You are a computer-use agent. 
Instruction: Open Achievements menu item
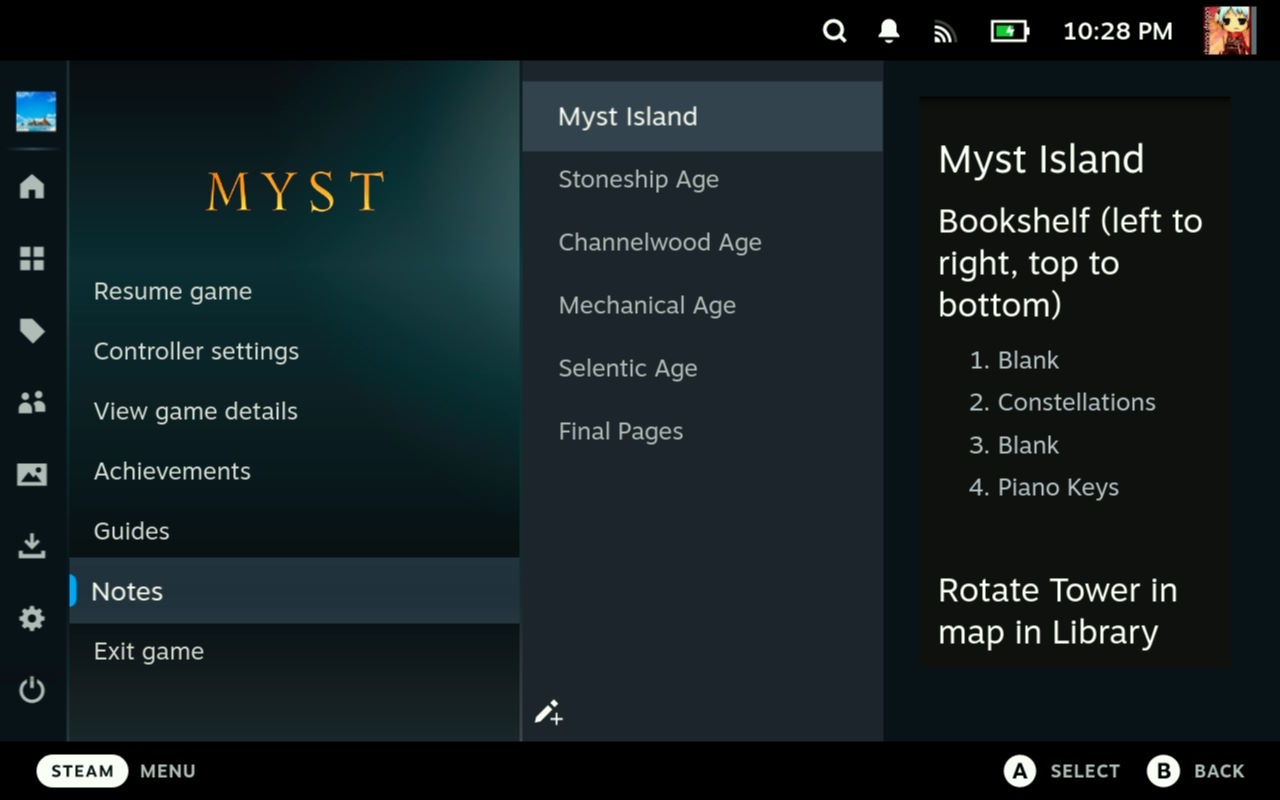(294, 471)
